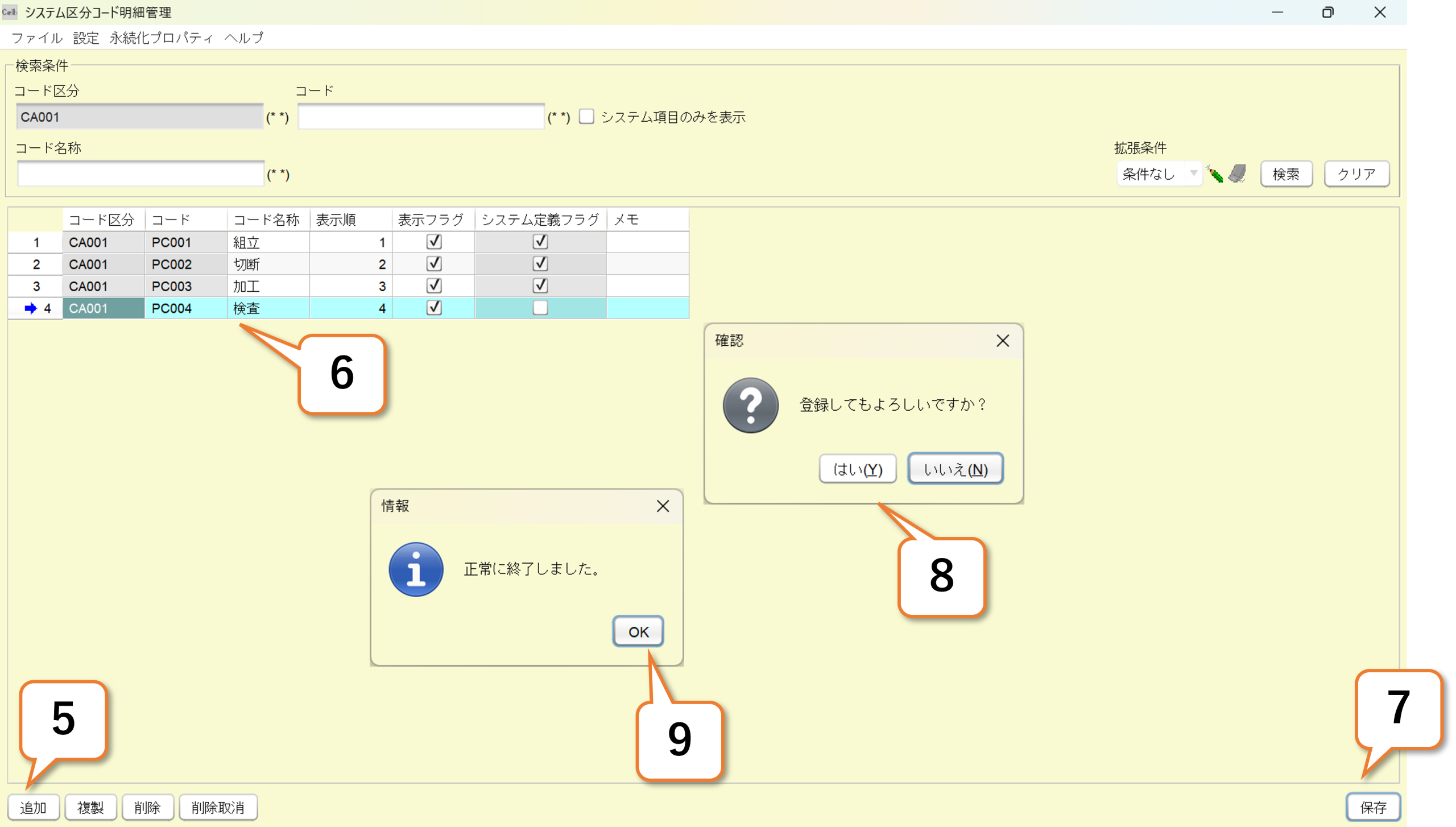This screenshot has height=827, width=1456.
Task: Open the 設定 menu
Action: point(86,38)
